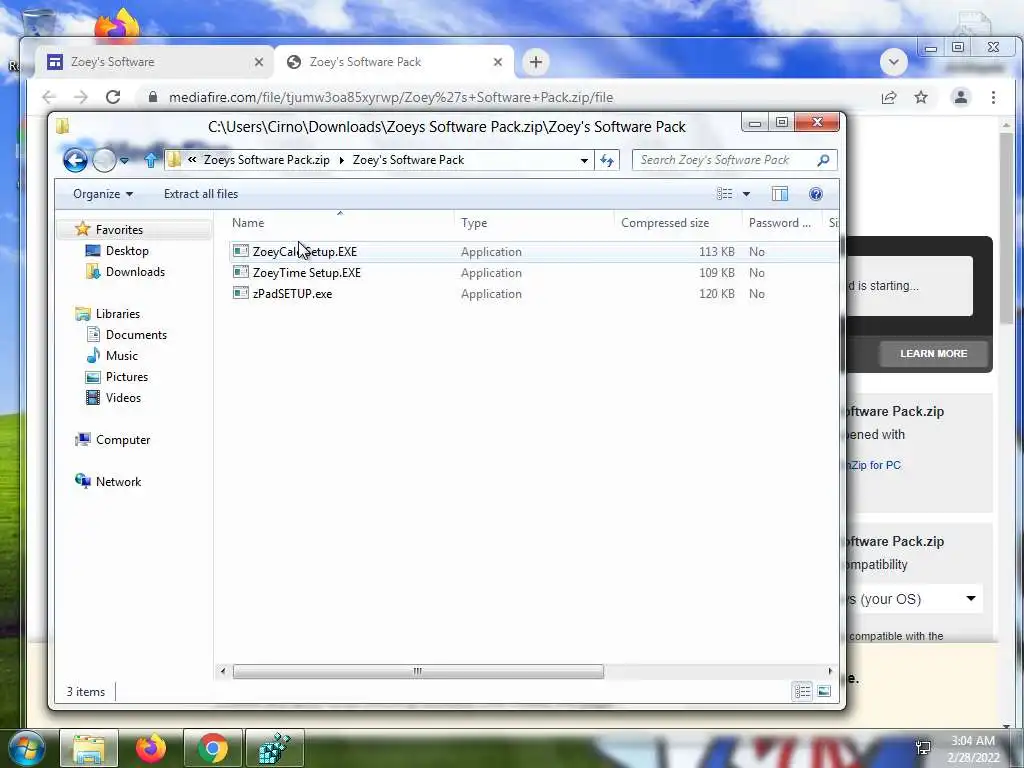The image size is (1024, 768).
Task: Open the view options dropdown arrow
Action: [746, 194]
